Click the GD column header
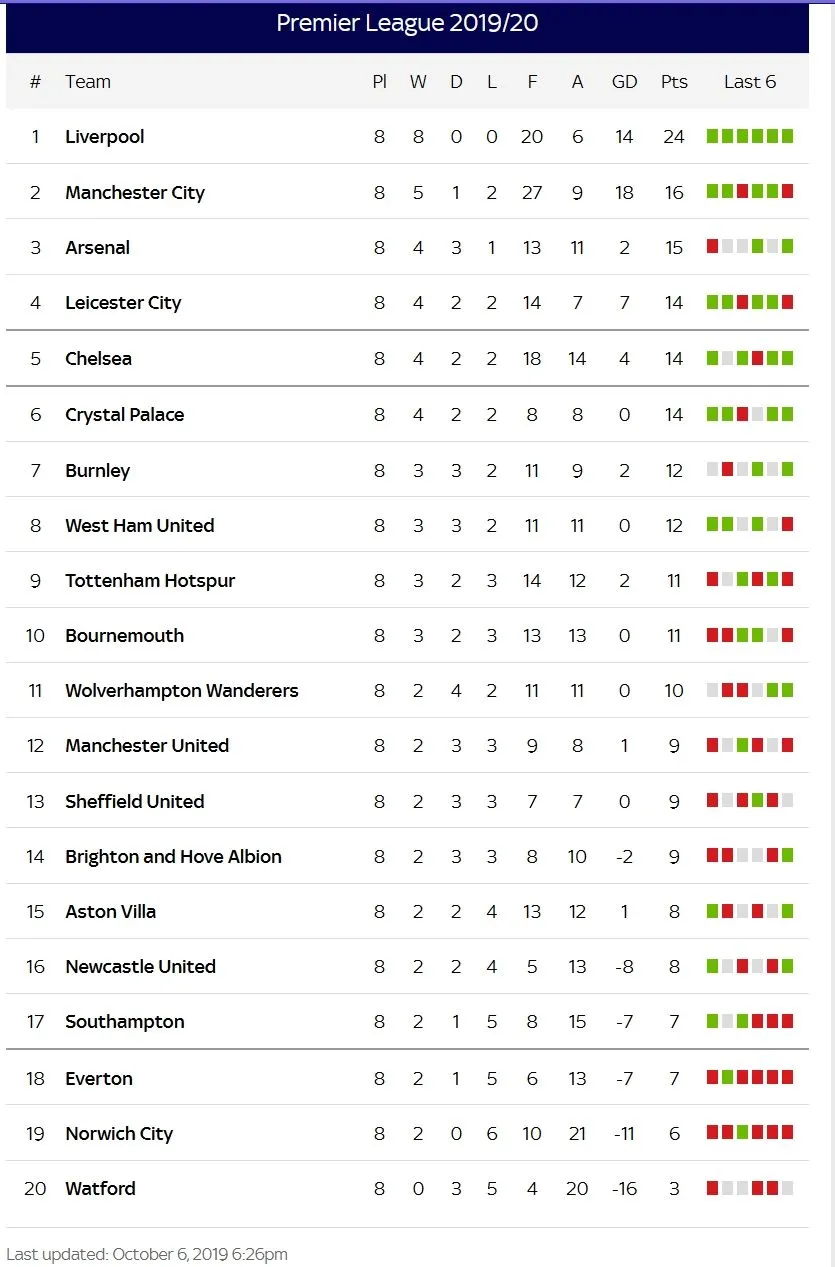The width and height of the screenshot is (835, 1267). 624,82
